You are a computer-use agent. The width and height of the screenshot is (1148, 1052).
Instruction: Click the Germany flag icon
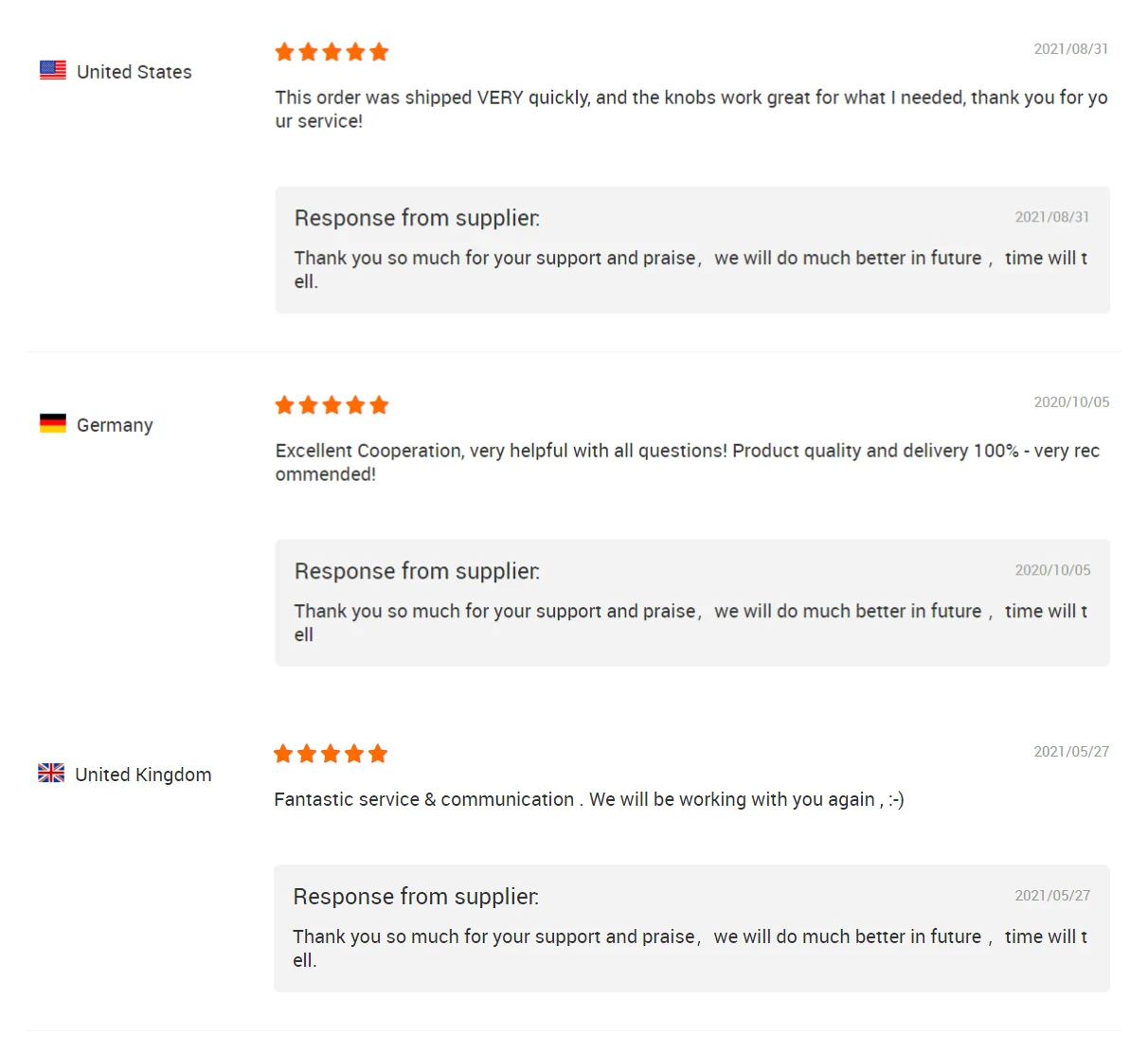point(53,423)
